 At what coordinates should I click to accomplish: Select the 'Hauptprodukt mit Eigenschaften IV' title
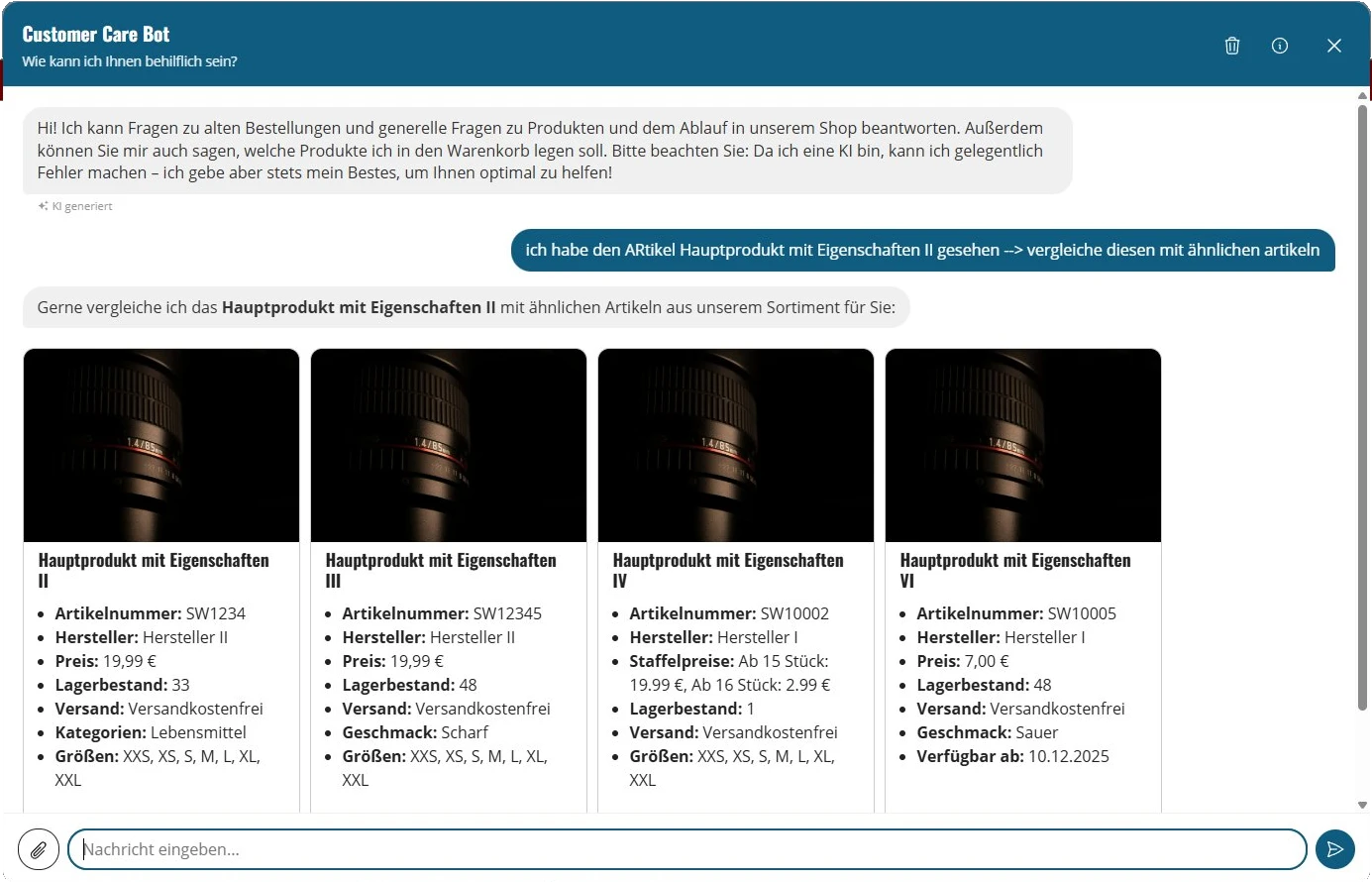point(728,570)
